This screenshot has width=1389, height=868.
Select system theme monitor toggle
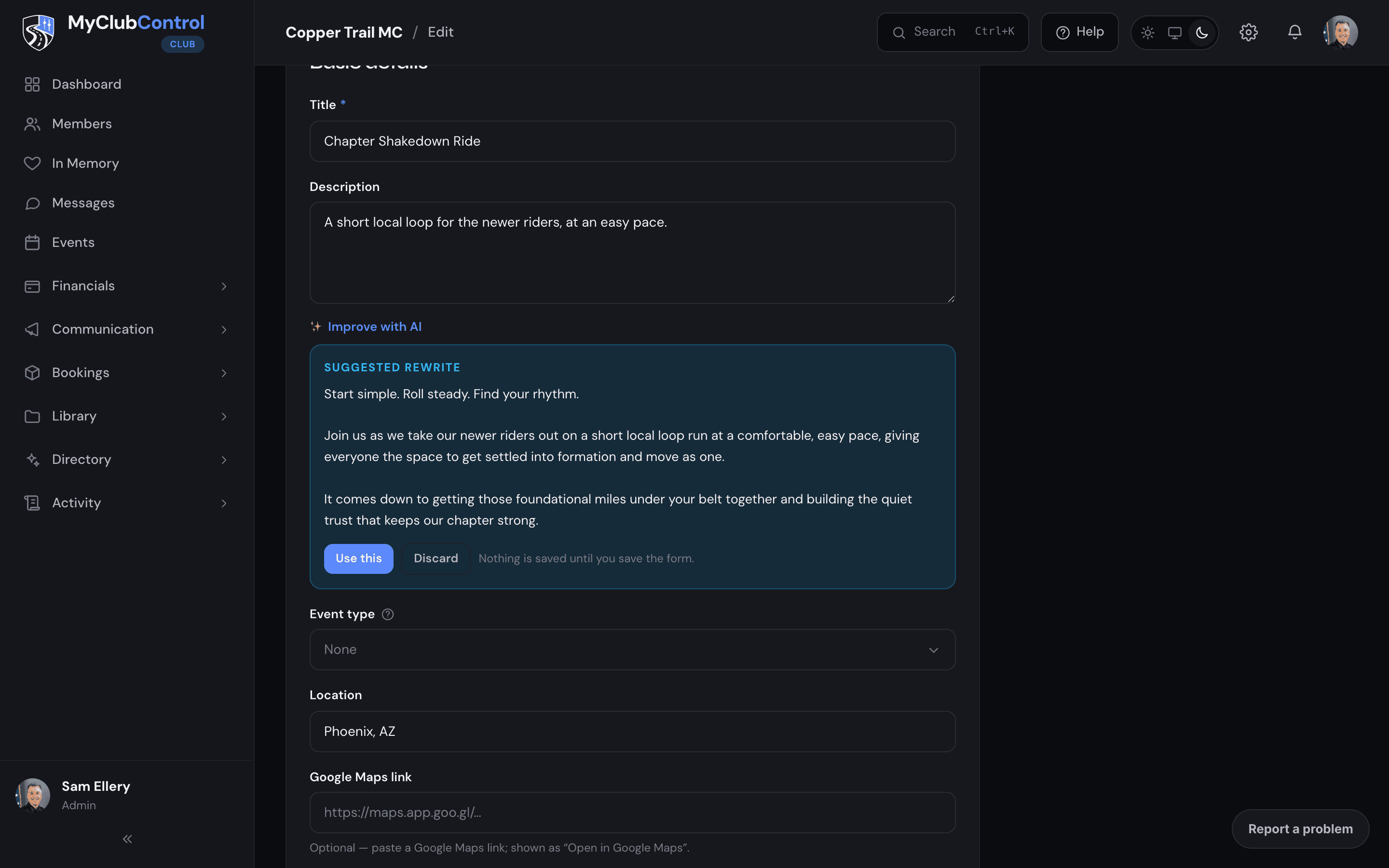pyautogui.click(x=1174, y=33)
